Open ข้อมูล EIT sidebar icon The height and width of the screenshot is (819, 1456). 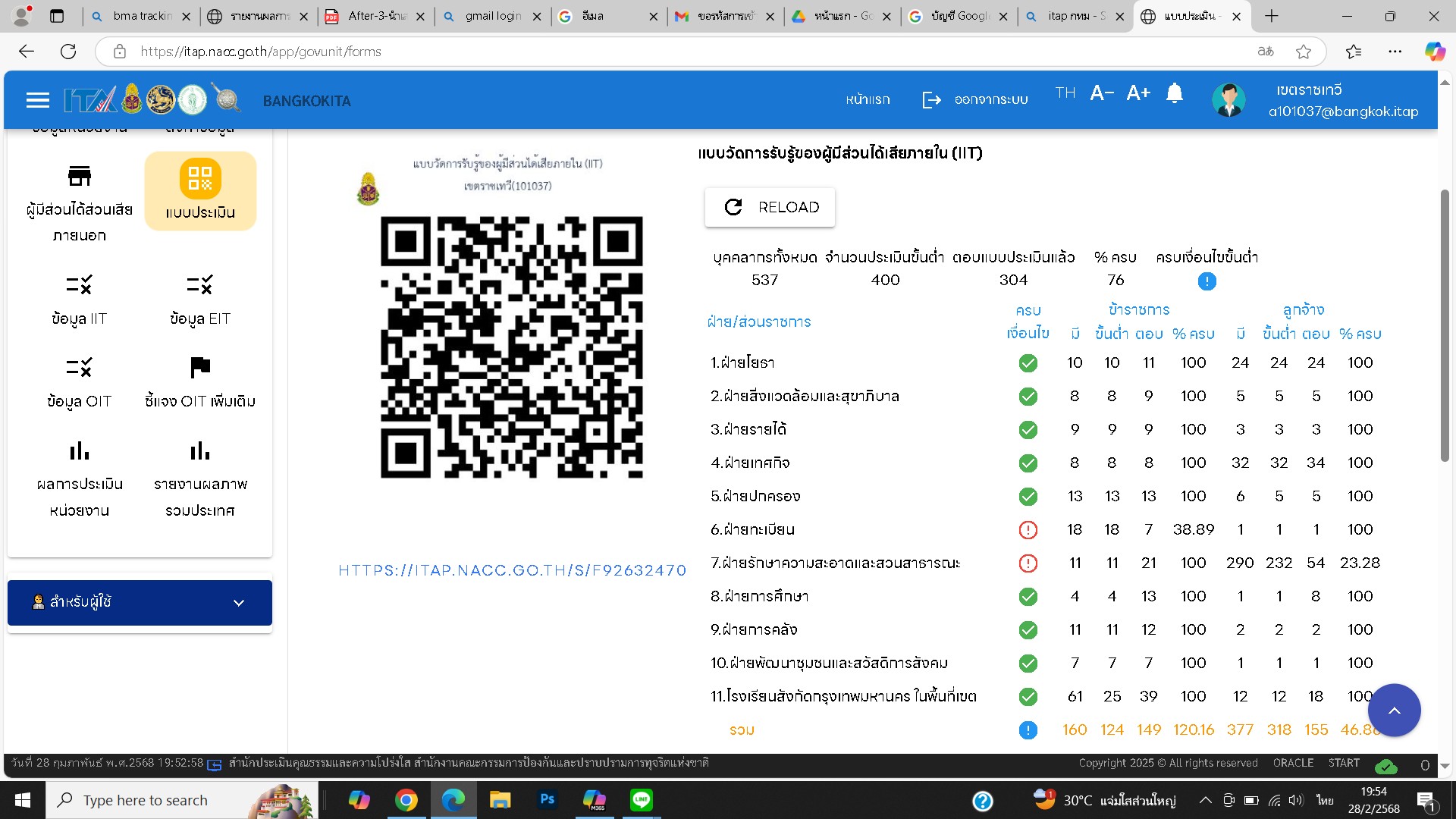pyautogui.click(x=200, y=284)
